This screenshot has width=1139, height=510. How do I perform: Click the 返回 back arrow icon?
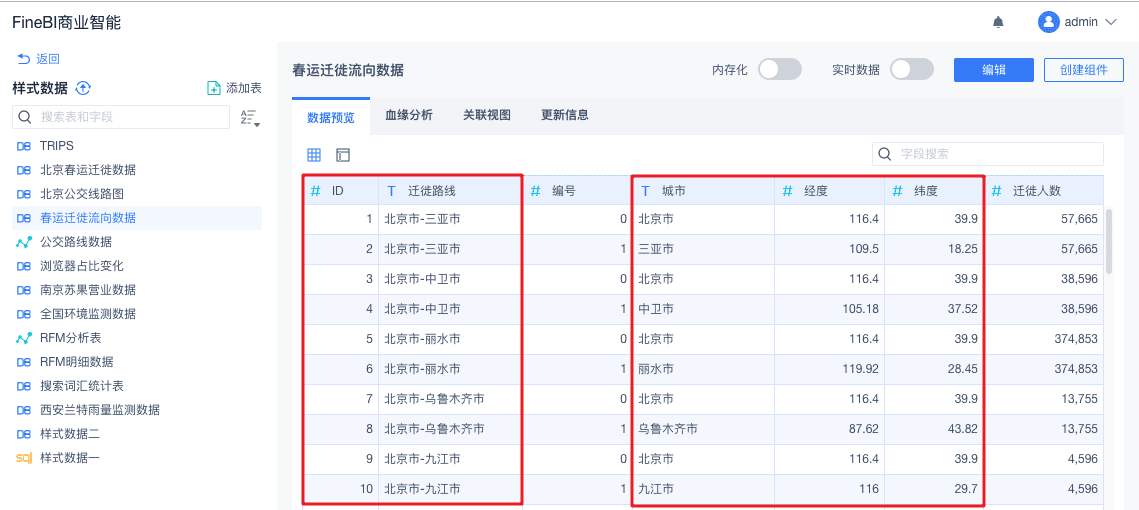23,59
